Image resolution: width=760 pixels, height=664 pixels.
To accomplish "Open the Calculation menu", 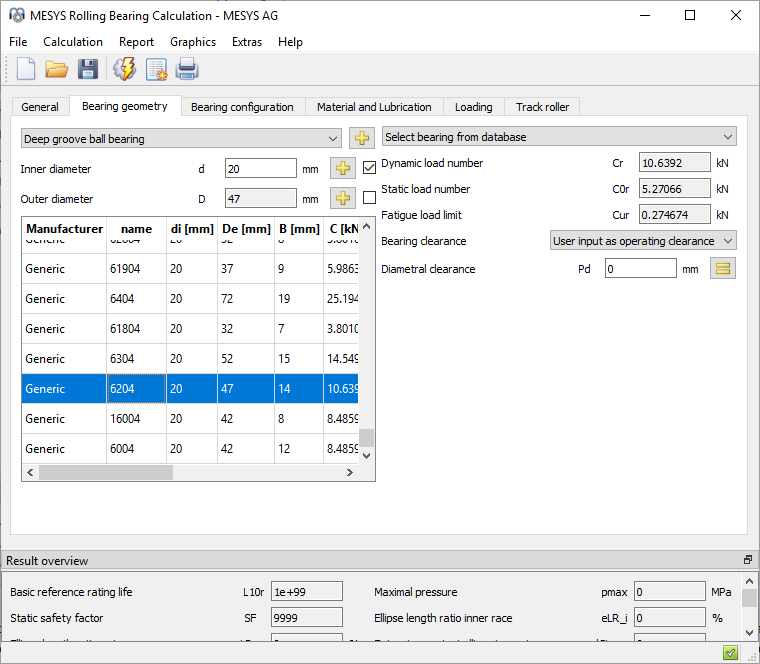I will point(73,42).
